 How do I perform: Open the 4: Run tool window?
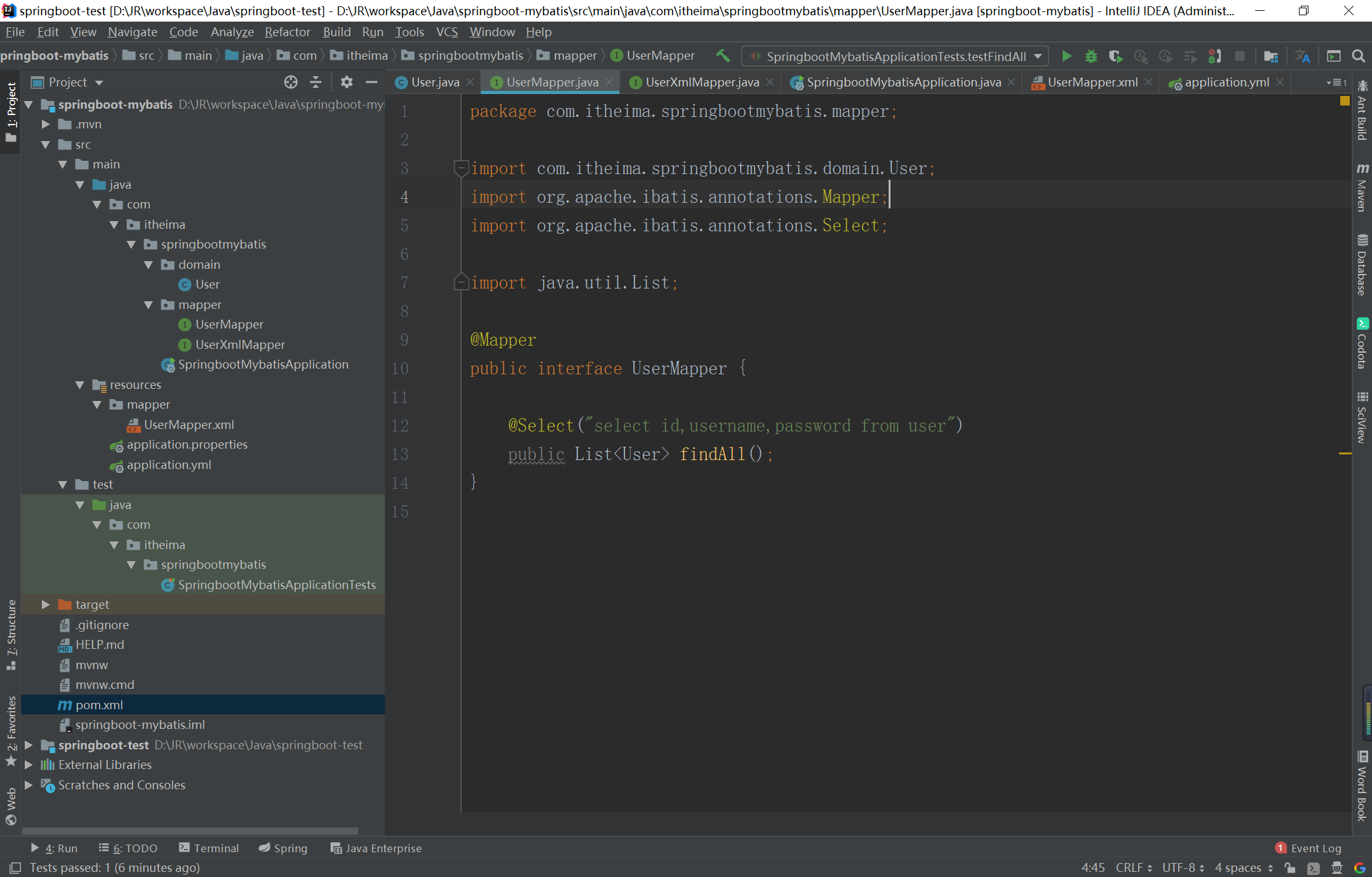54,848
